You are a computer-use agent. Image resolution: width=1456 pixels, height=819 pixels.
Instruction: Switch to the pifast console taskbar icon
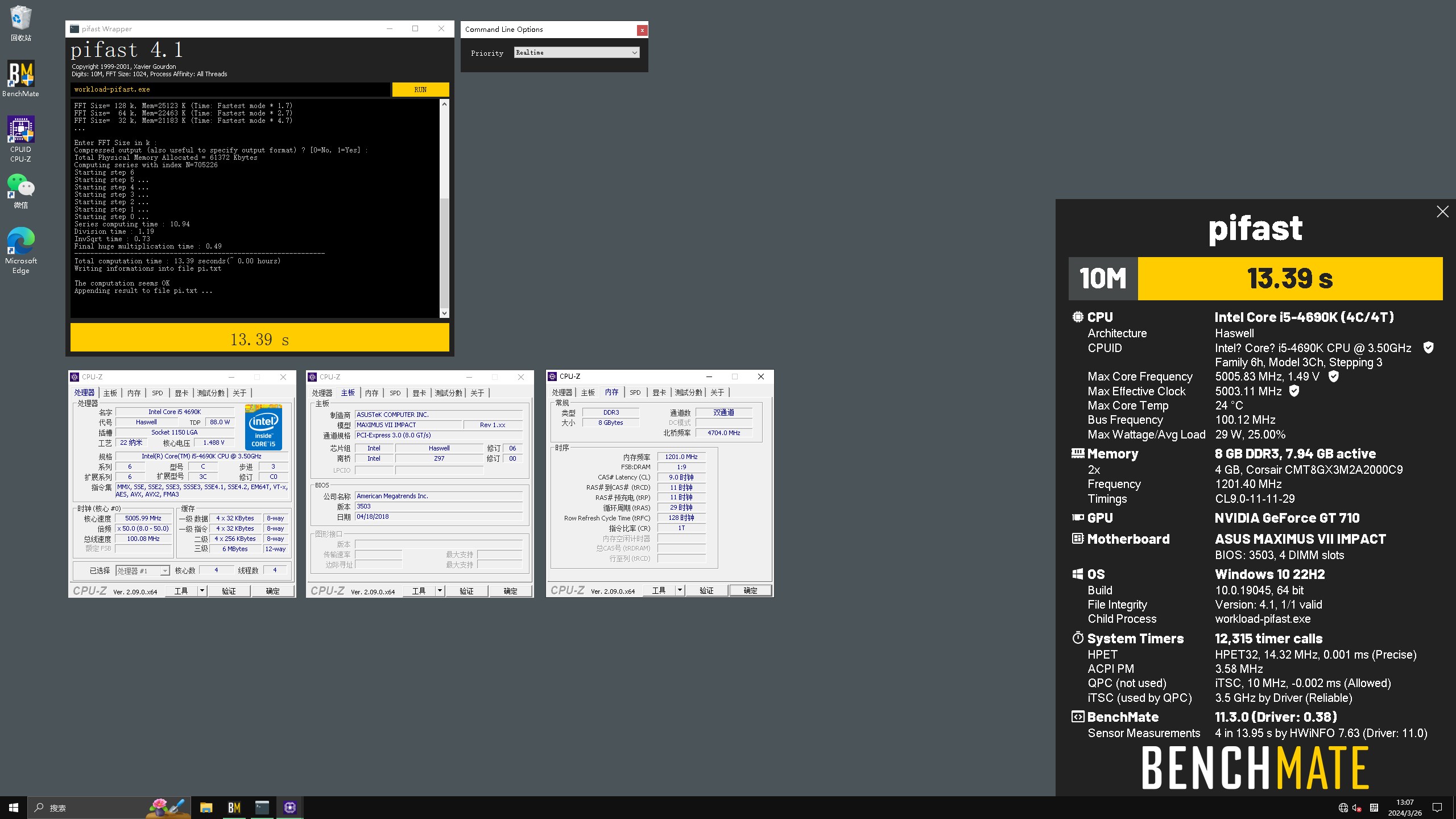[x=262, y=808]
